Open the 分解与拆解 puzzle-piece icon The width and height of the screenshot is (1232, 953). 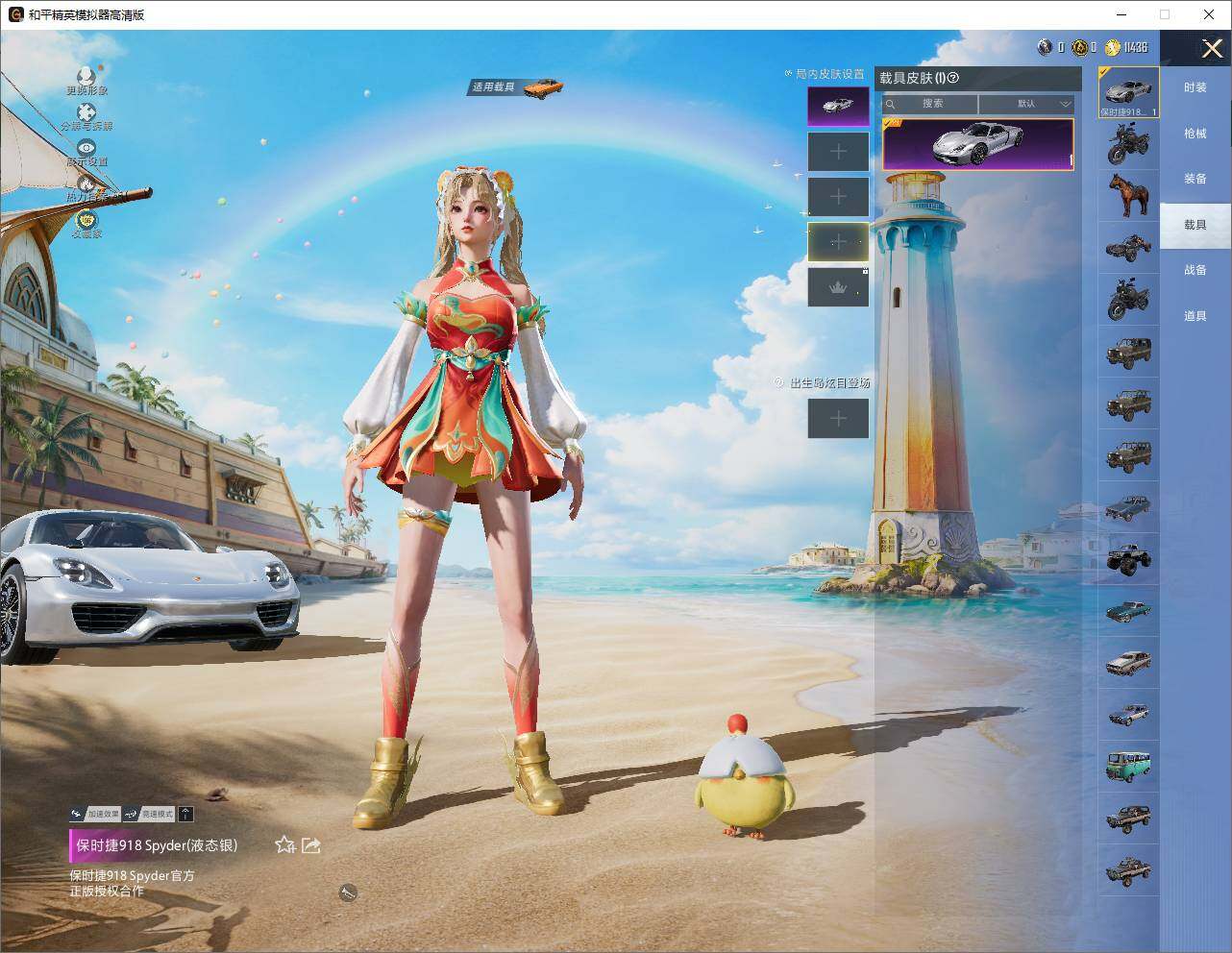pos(86,113)
